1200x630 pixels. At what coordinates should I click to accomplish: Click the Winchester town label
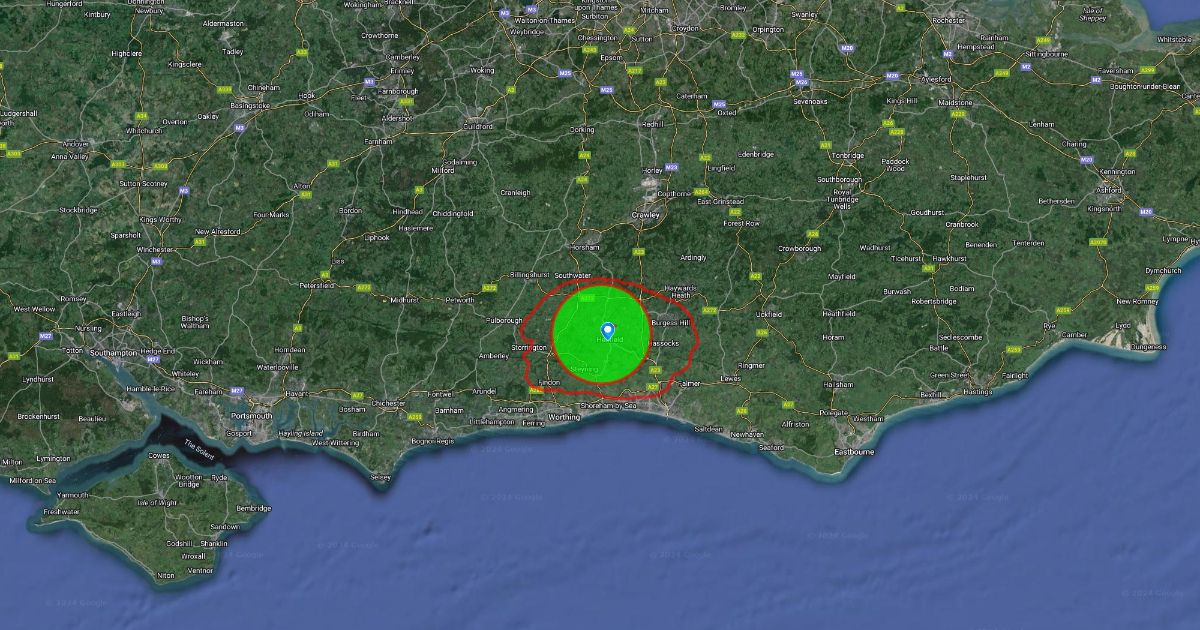[x=155, y=249]
